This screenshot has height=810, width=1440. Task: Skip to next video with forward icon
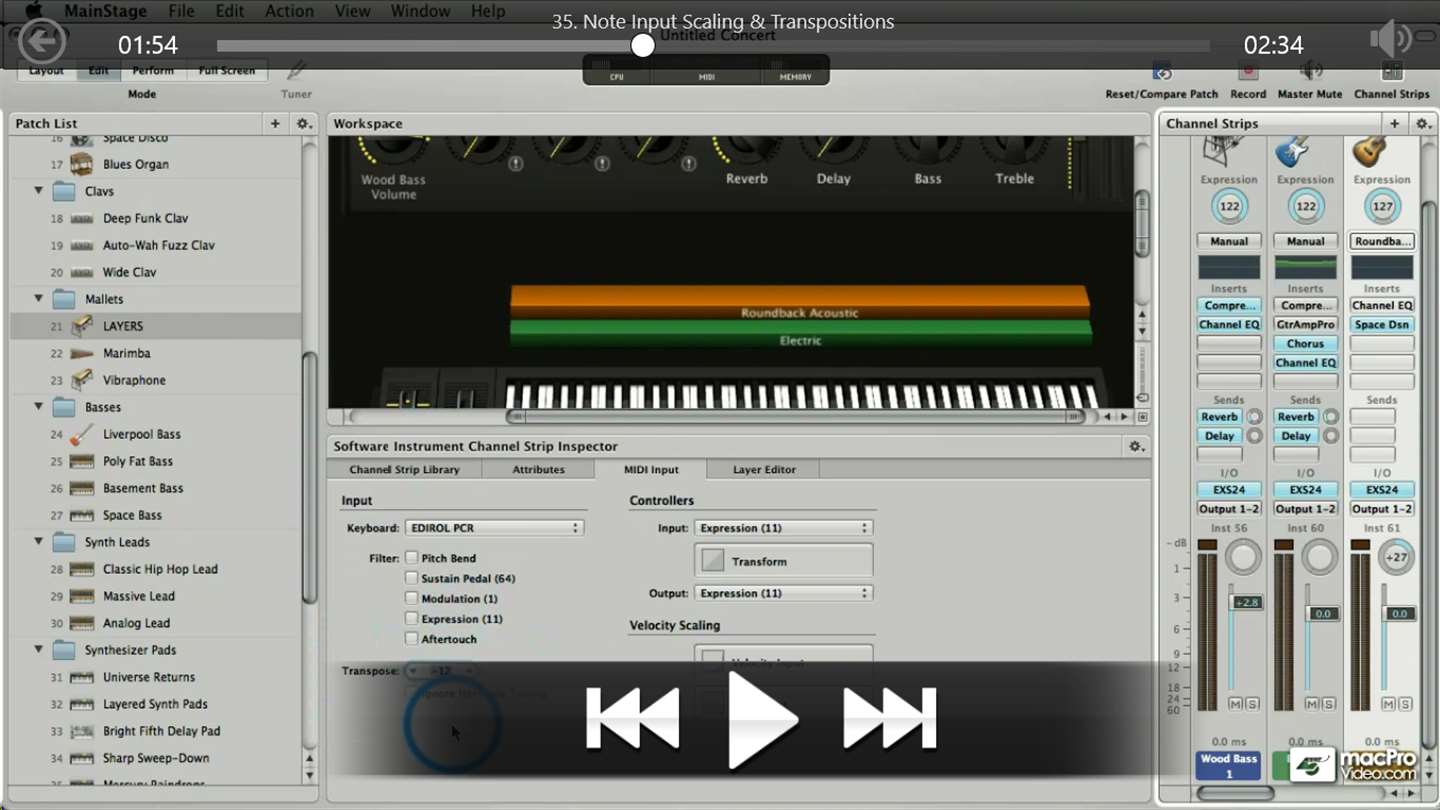click(889, 718)
